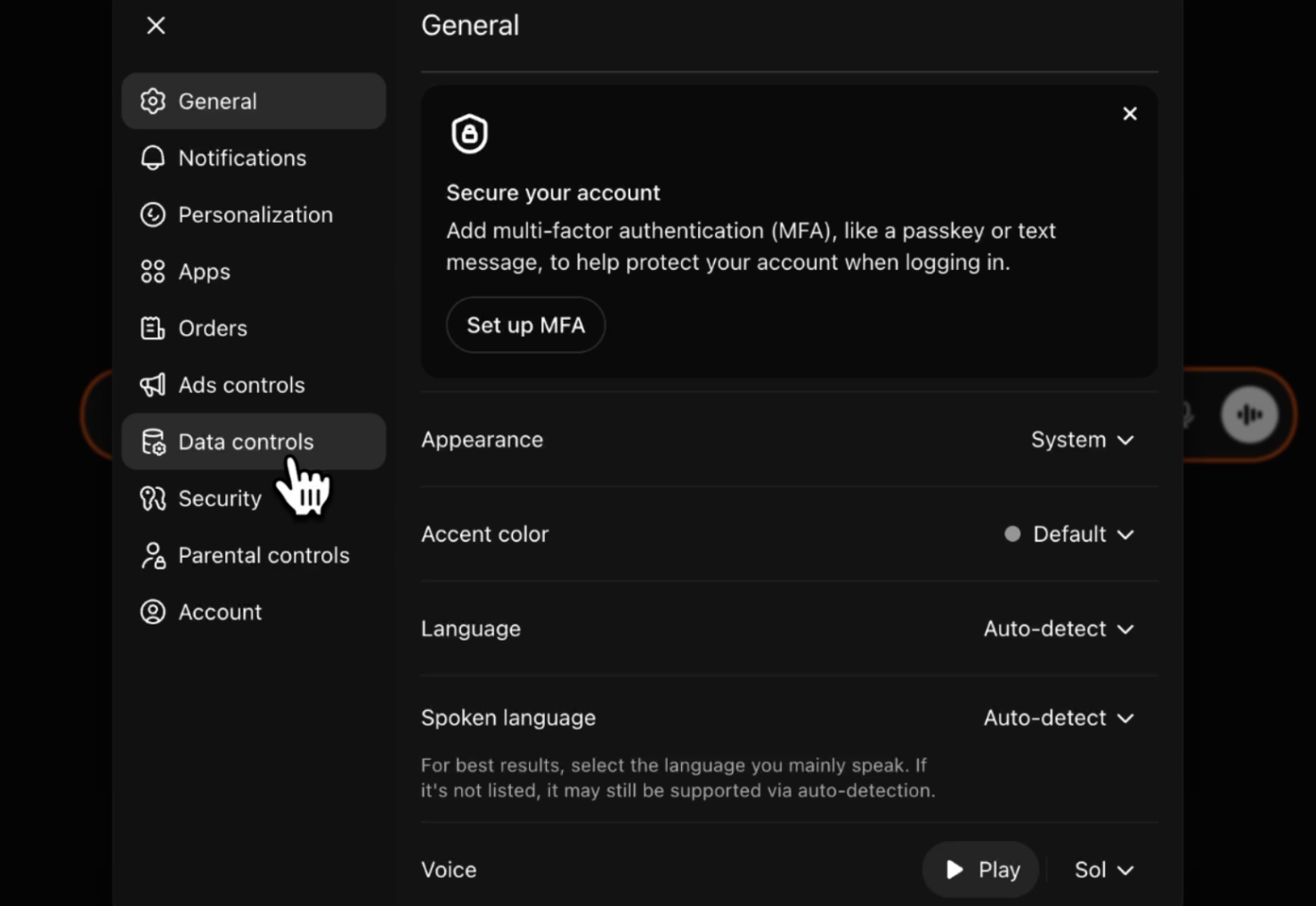The height and width of the screenshot is (906, 1316).
Task: Switch to the General settings section
Action: pyautogui.click(x=216, y=101)
